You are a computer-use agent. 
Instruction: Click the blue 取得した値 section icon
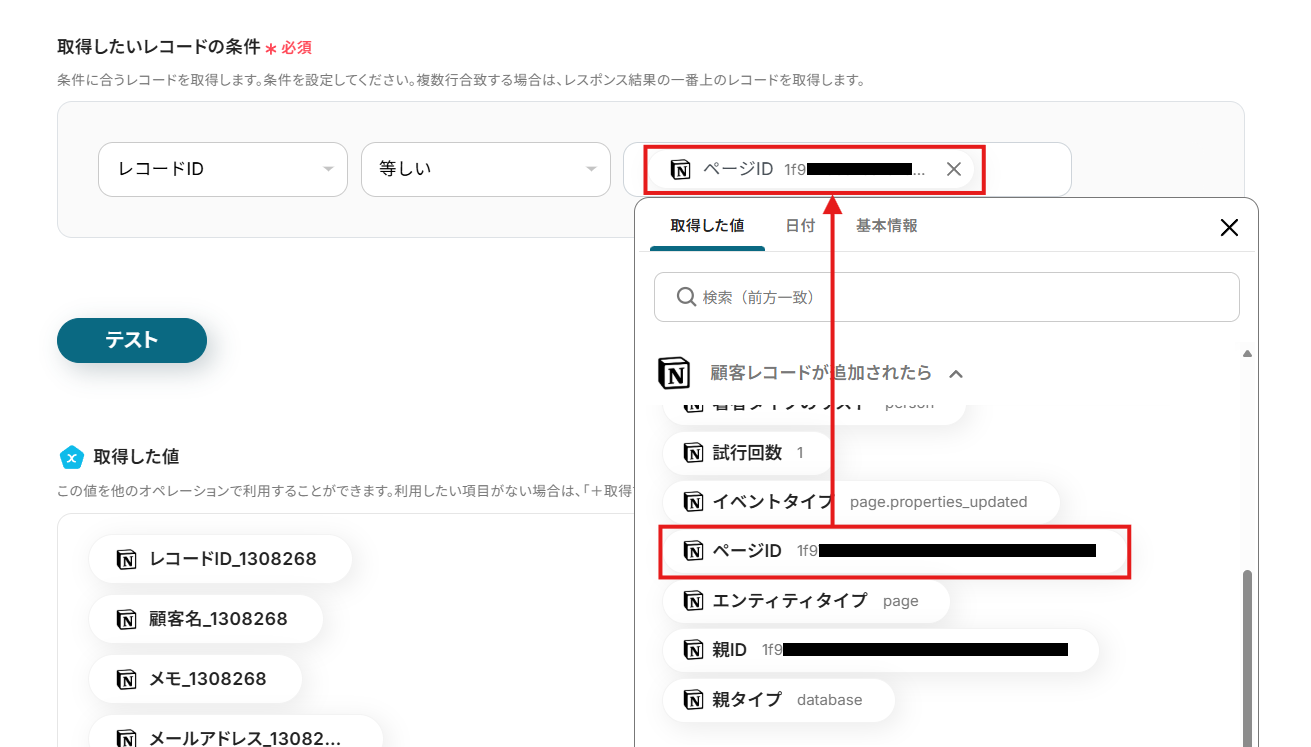[71, 457]
